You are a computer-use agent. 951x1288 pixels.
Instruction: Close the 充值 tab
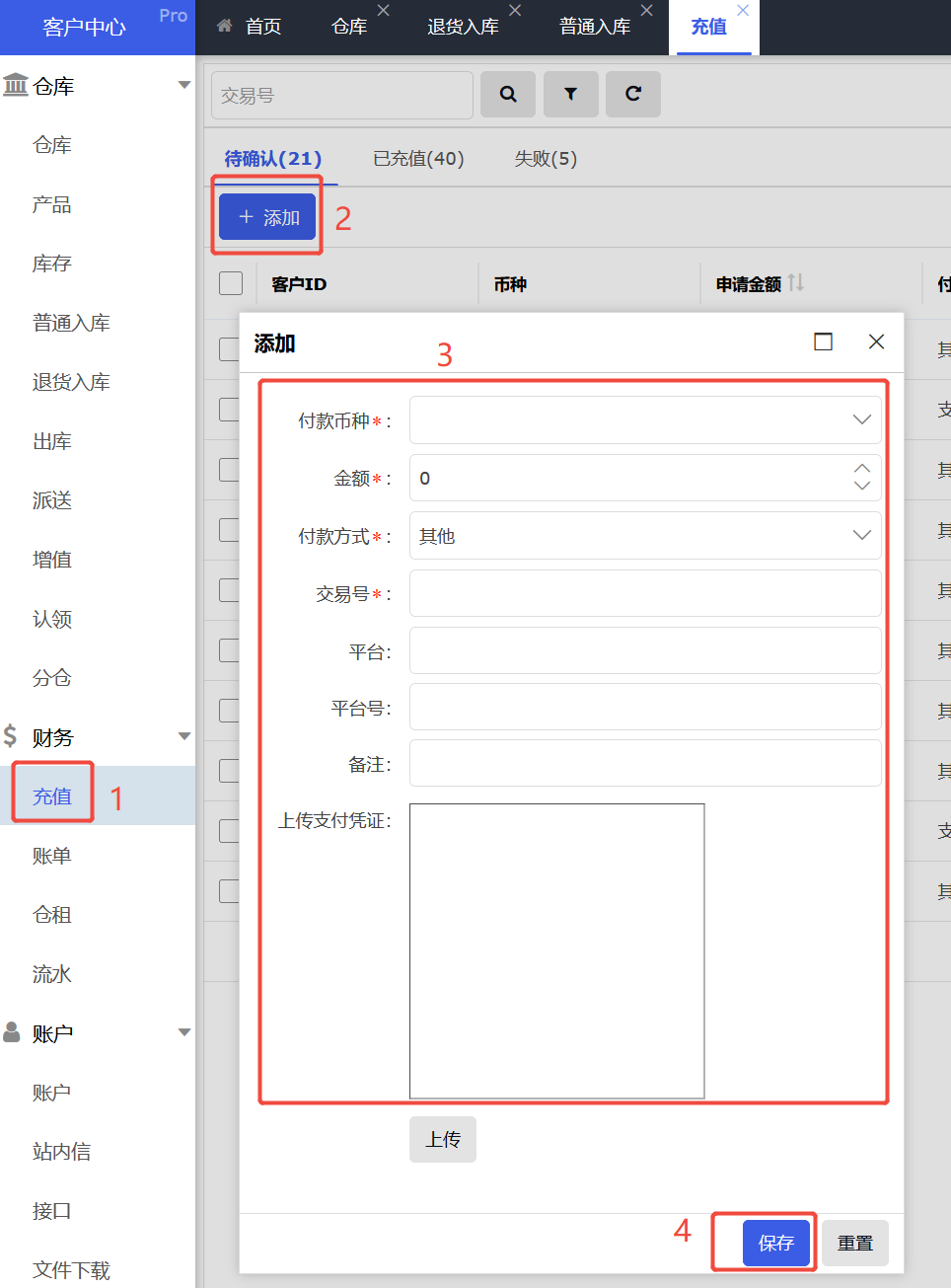point(743,10)
